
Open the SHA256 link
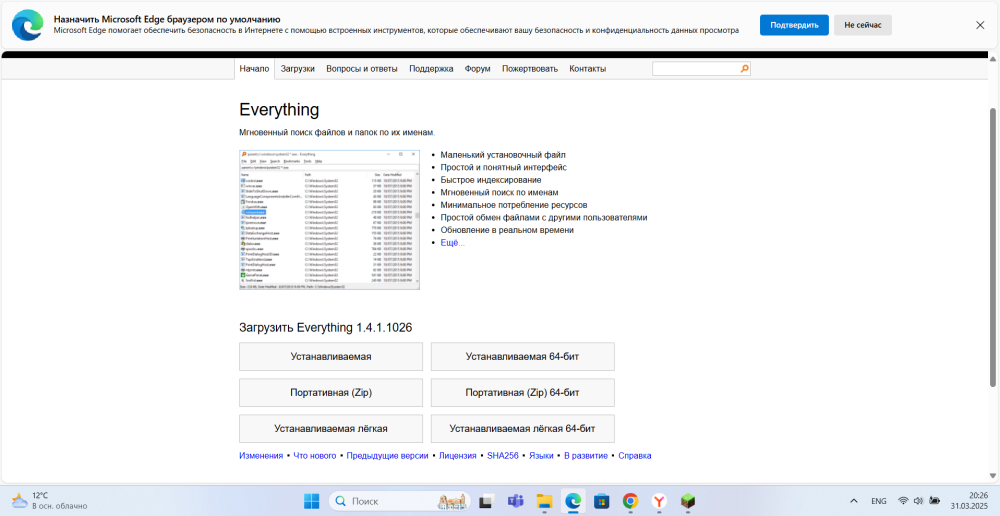coord(503,456)
